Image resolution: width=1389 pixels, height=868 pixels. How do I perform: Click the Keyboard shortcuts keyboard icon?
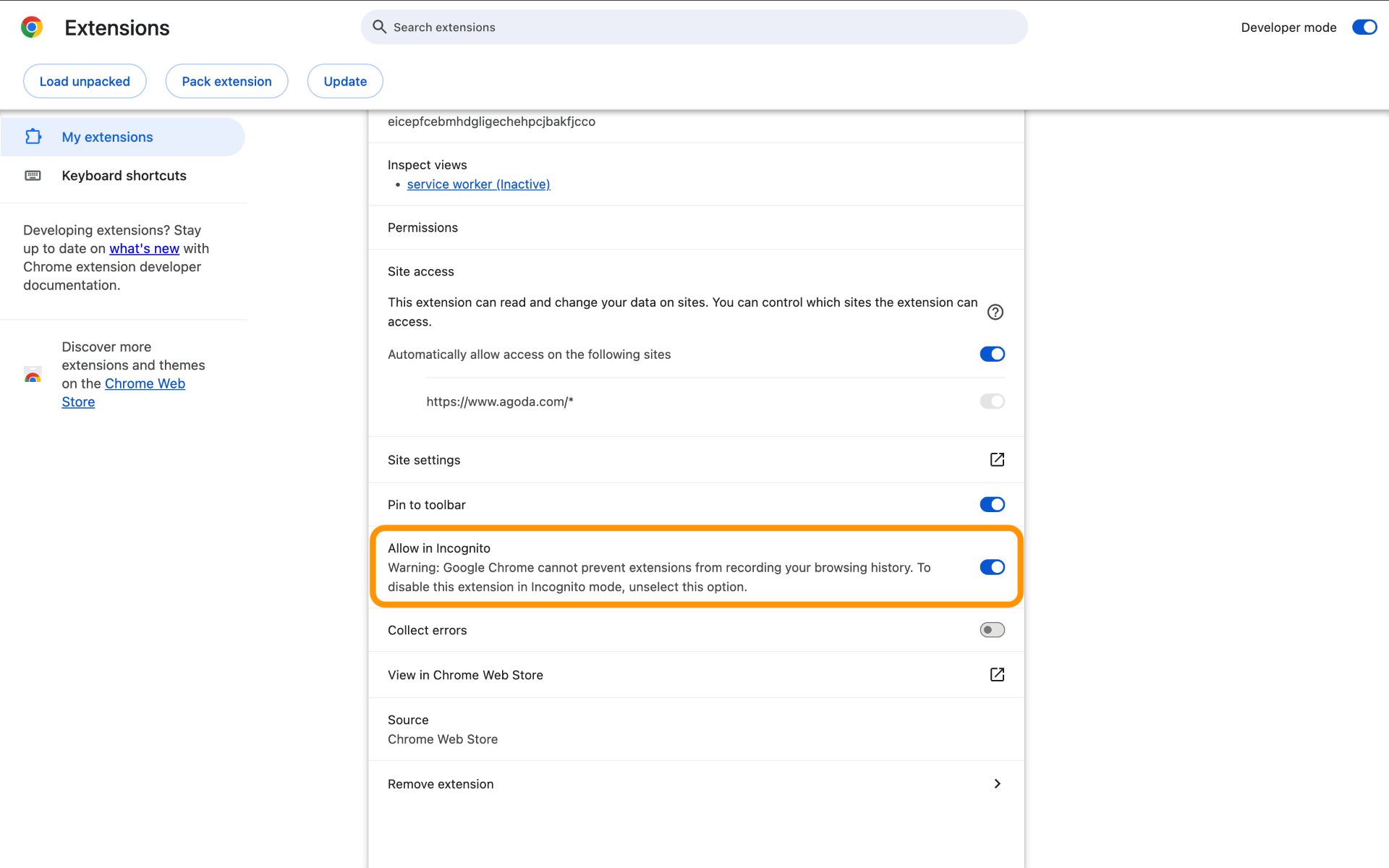pos(33,176)
